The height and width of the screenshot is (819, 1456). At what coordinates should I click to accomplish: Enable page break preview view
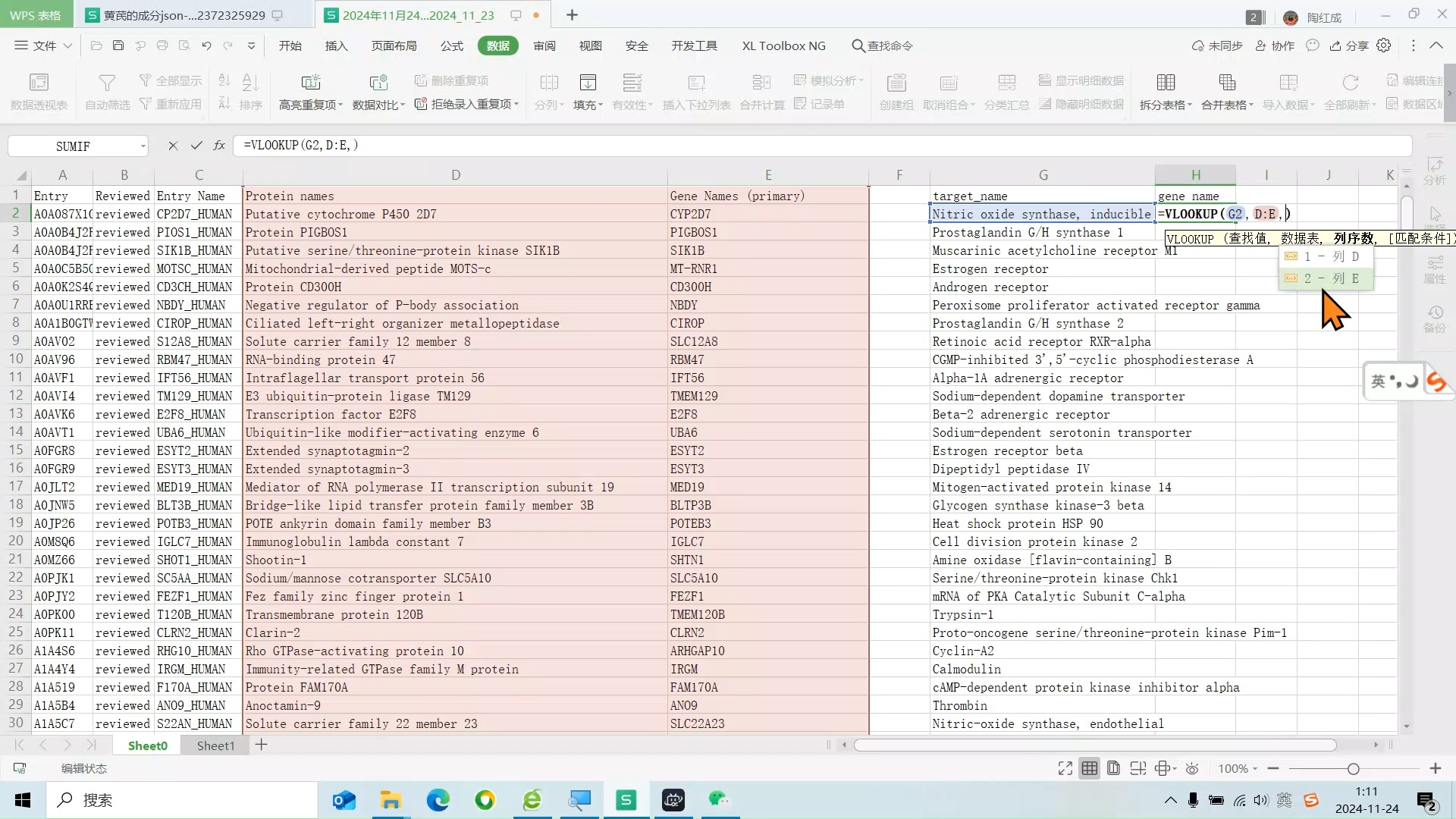tap(1137, 768)
